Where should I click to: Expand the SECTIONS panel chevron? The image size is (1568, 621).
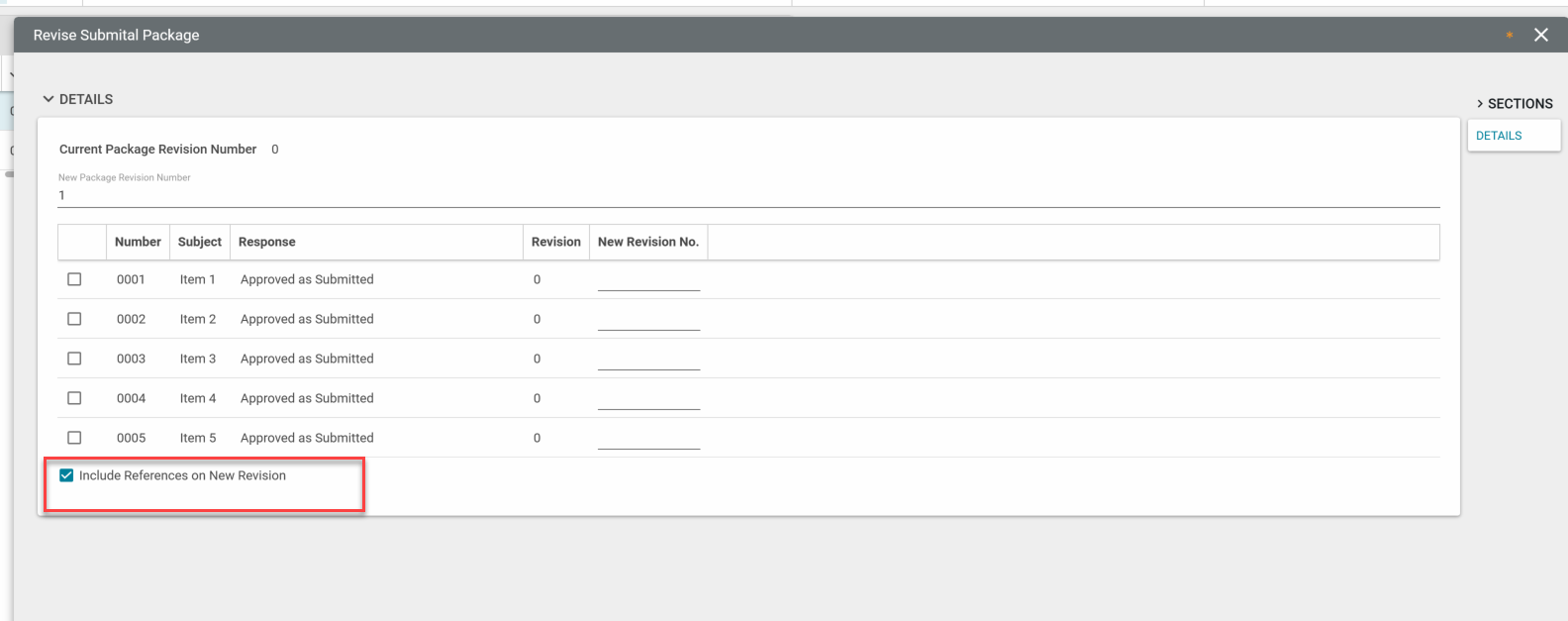pyautogui.click(x=1480, y=104)
